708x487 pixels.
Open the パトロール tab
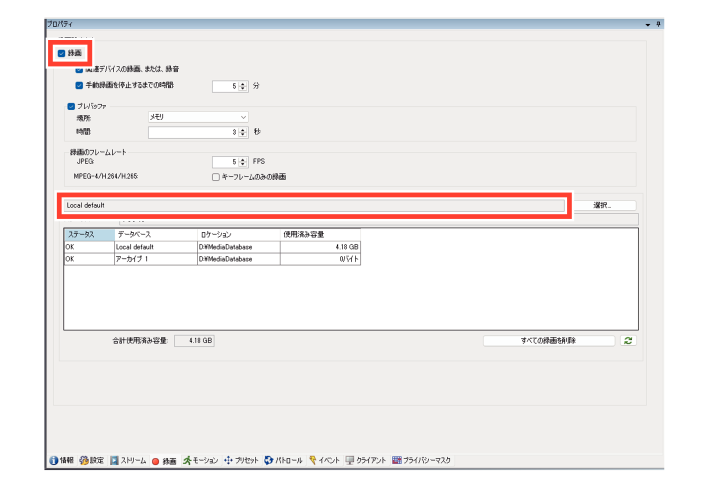point(284,460)
